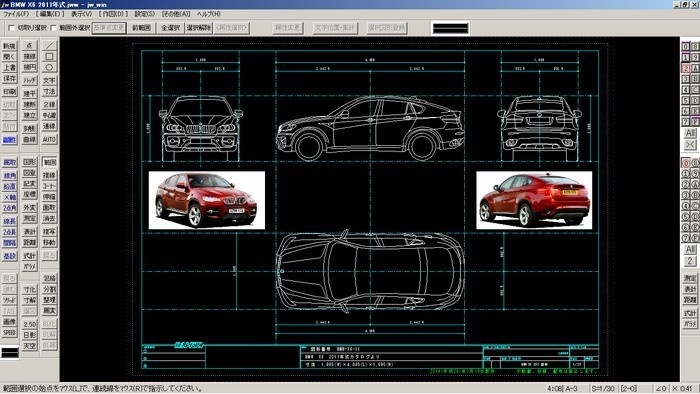This screenshot has width=700, height=394.
Task: Select the 連線 continuous line tool
Action: point(49,126)
